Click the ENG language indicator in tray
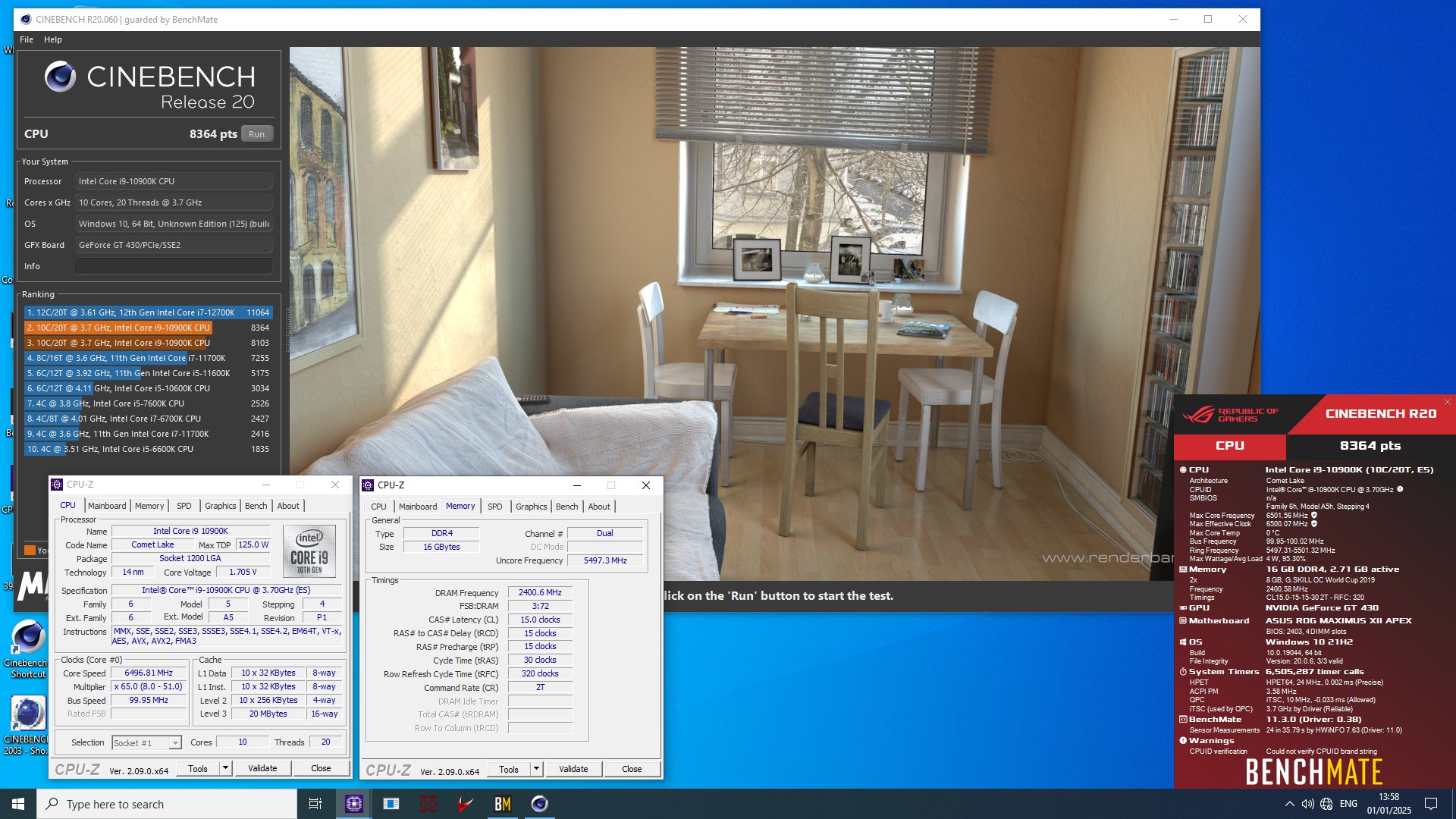This screenshot has height=819, width=1456. click(1348, 804)
